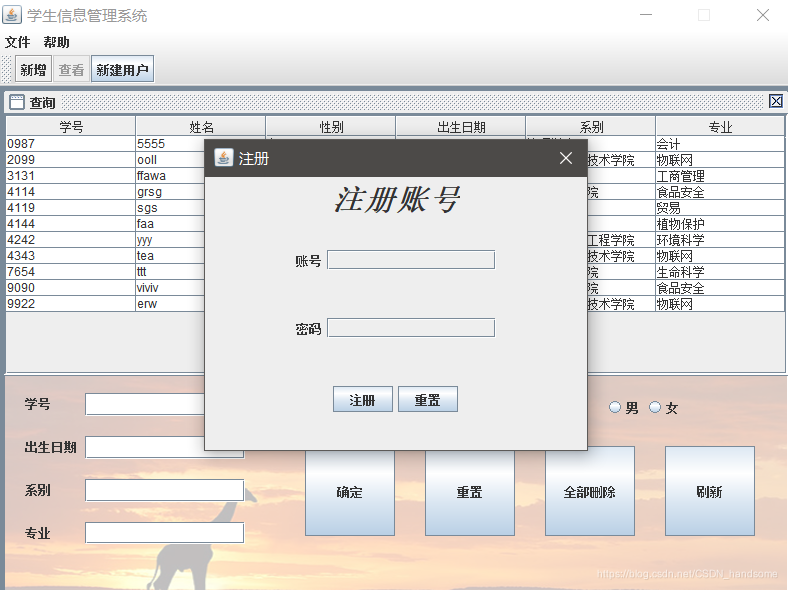Click the 查看 toolbar button

click(71, 69)
